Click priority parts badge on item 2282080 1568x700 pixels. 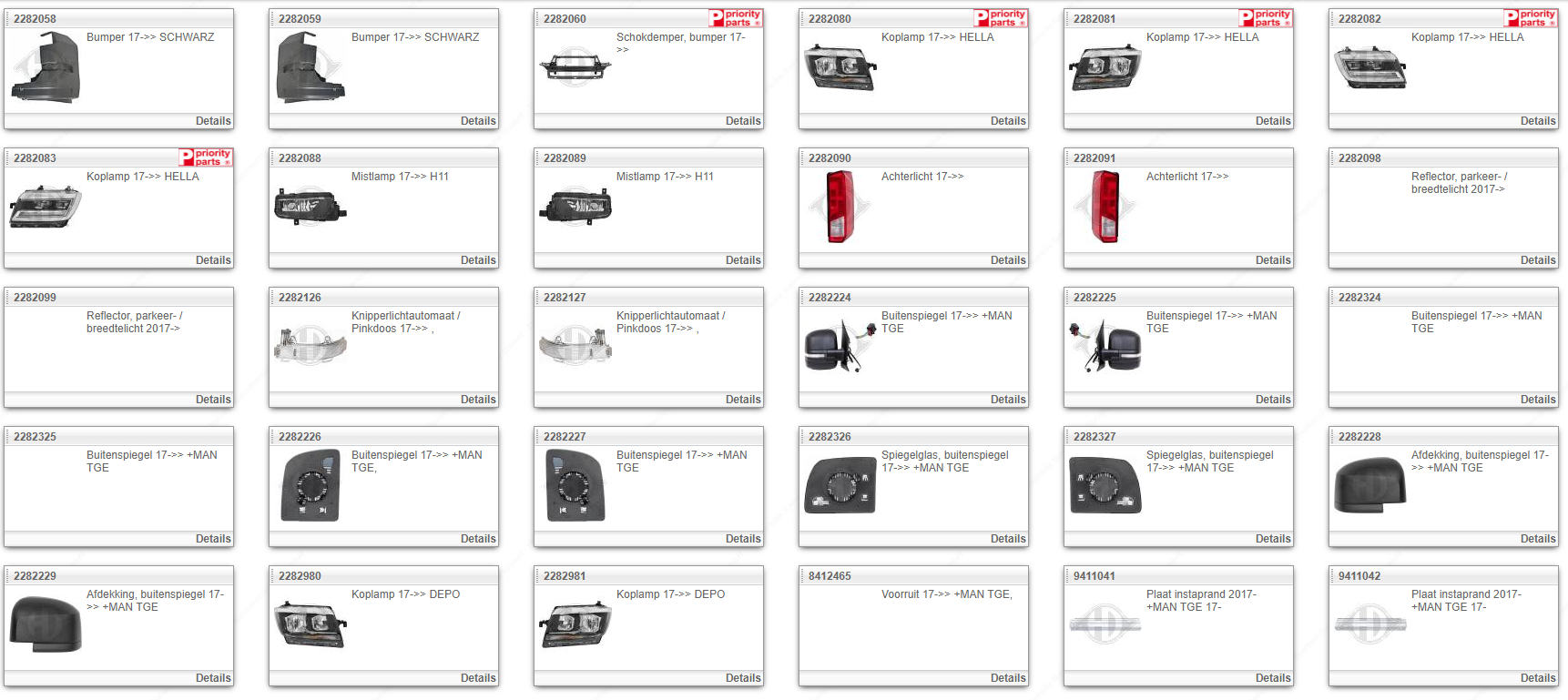click(x=1000, y=18)
